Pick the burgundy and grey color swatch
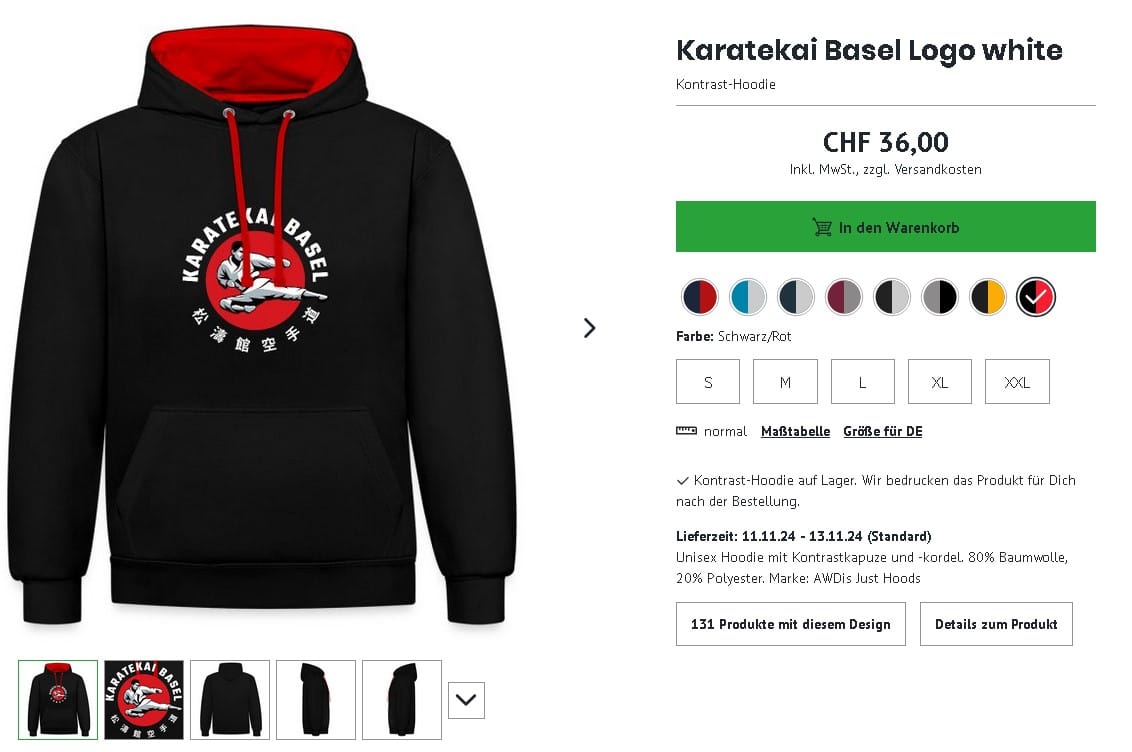The image size is (1132, 752). pos(843,297)
